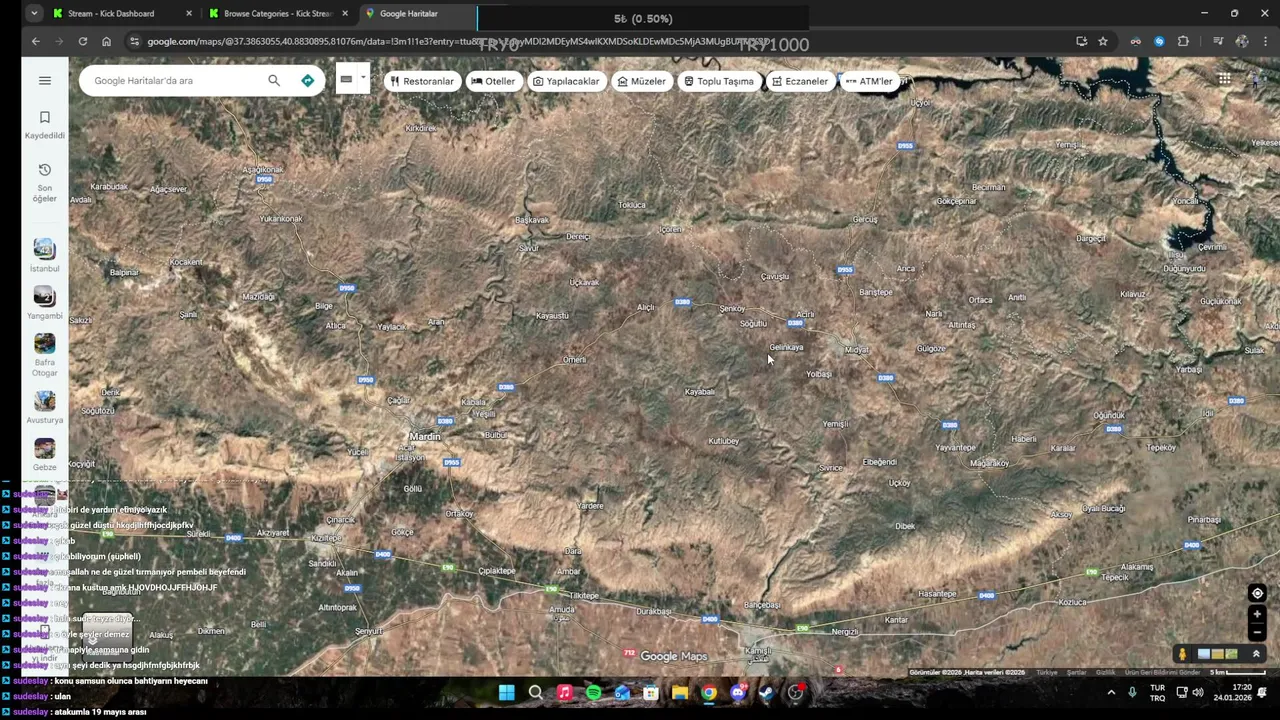Open Chrome home page button
This screenshot has height=720, width=1280.
[106, 41]
